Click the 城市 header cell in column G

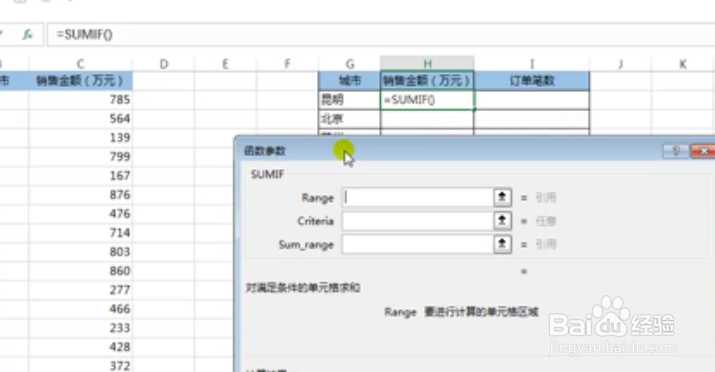pyautogui.click(x=350, y=81)
